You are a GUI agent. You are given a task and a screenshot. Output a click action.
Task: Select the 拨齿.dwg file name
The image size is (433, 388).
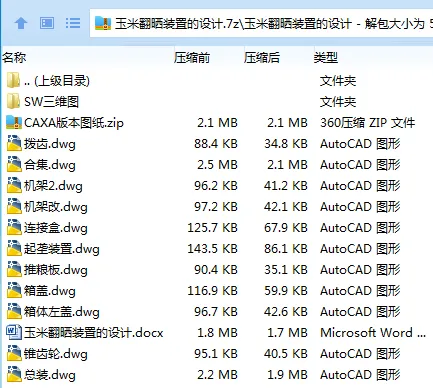(x=50, y=144)
